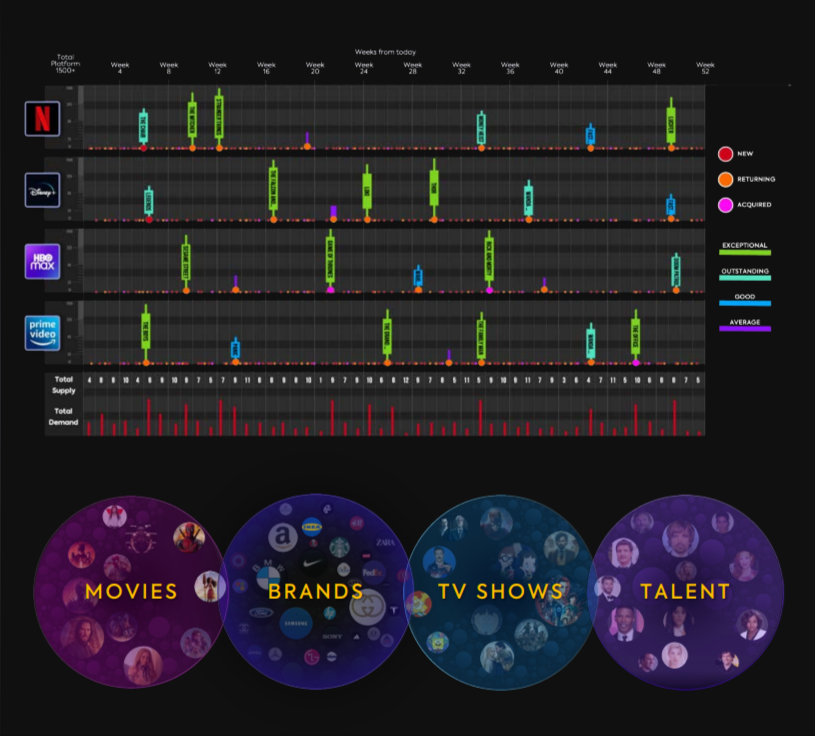Click the Disney+ platform logo
815x736 pixels.
click(43, 190)
